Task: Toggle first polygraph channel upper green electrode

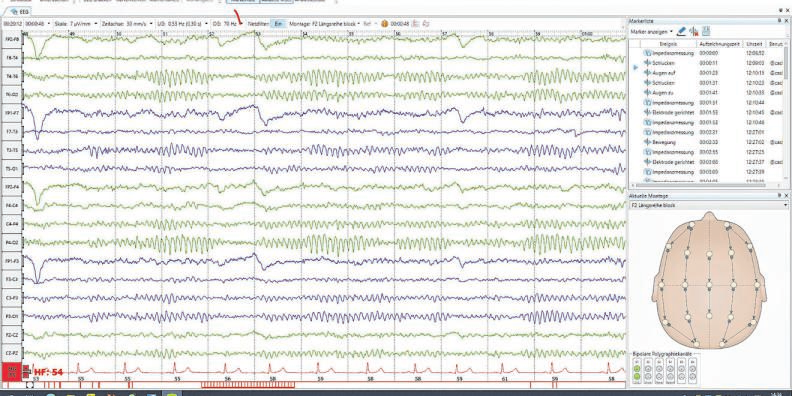Action: click(x=636, y=368)
